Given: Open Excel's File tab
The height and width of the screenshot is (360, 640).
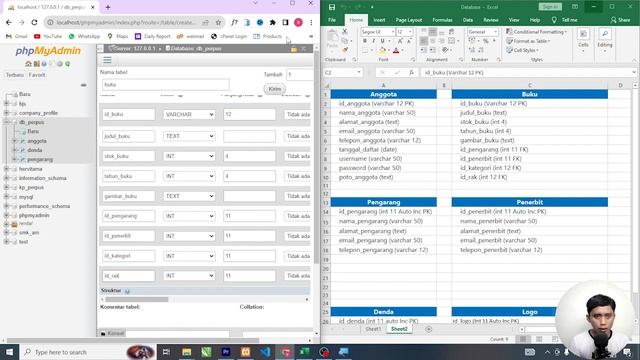Looking at the screenshot, I should [x=332, y=20].
